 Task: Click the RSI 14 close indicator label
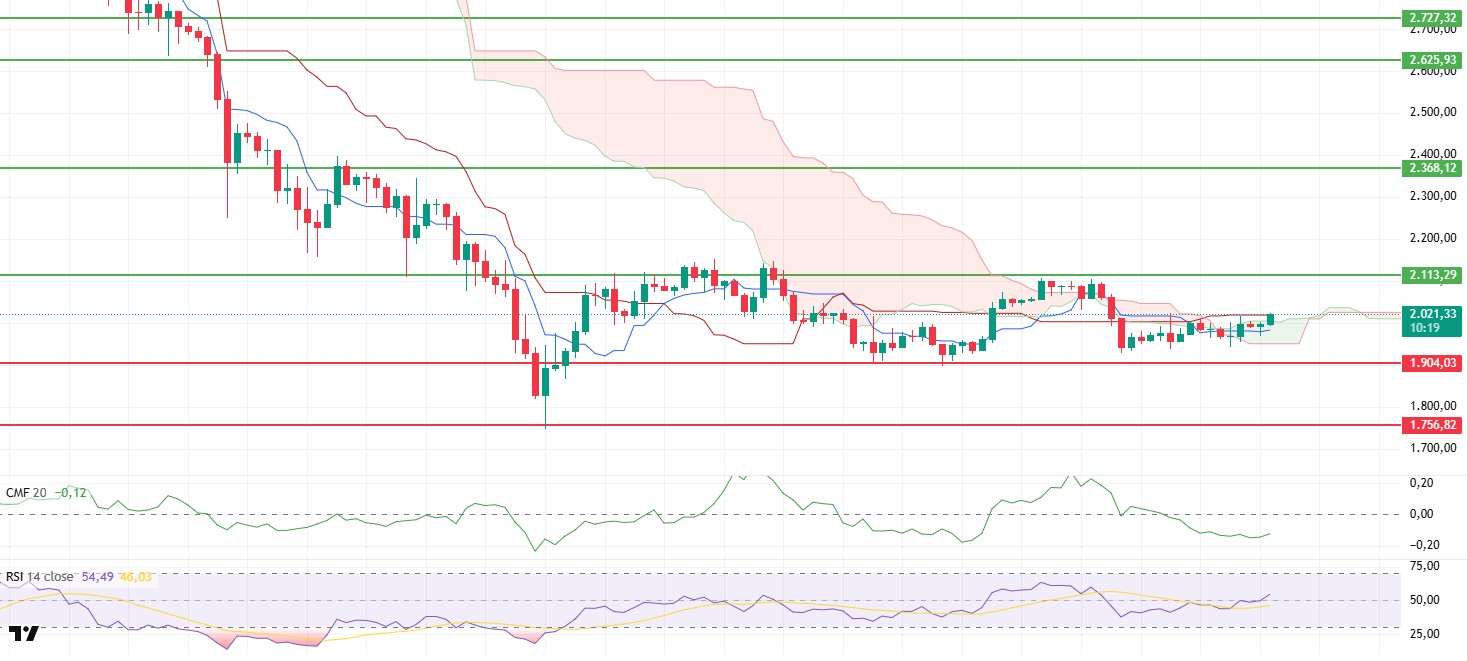[40, 577]
